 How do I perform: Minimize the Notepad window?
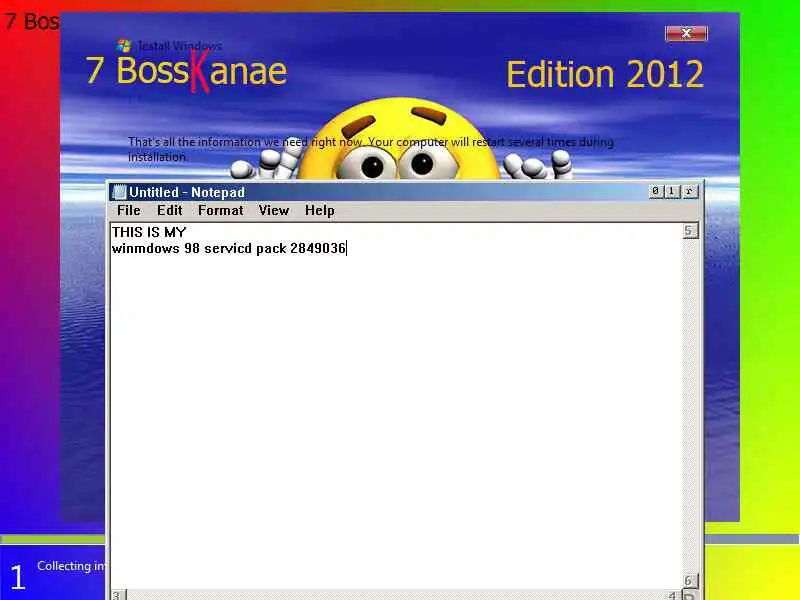(655, 191)
